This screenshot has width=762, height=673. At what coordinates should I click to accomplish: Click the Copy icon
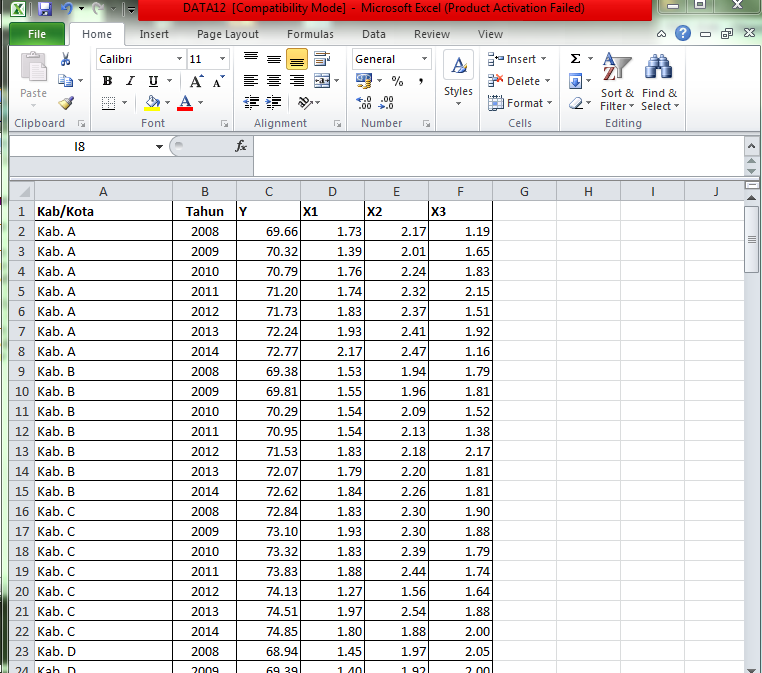pos(65,80)
